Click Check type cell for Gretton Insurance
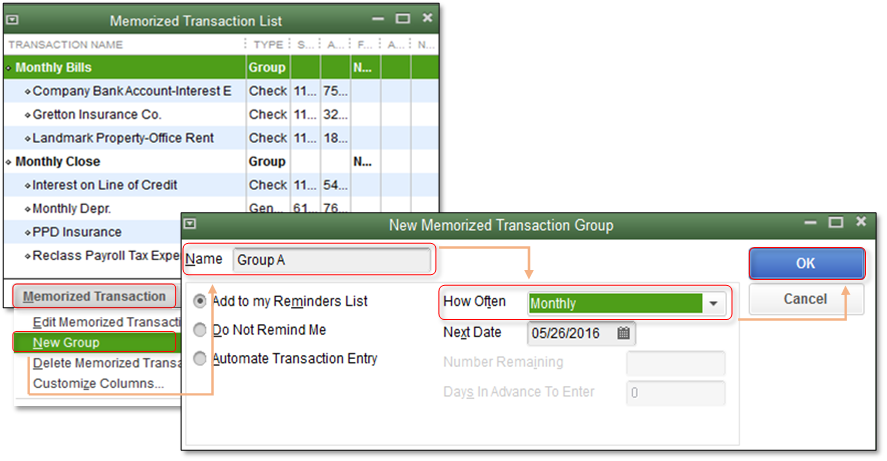887x461 pixels. click(268, 114)
